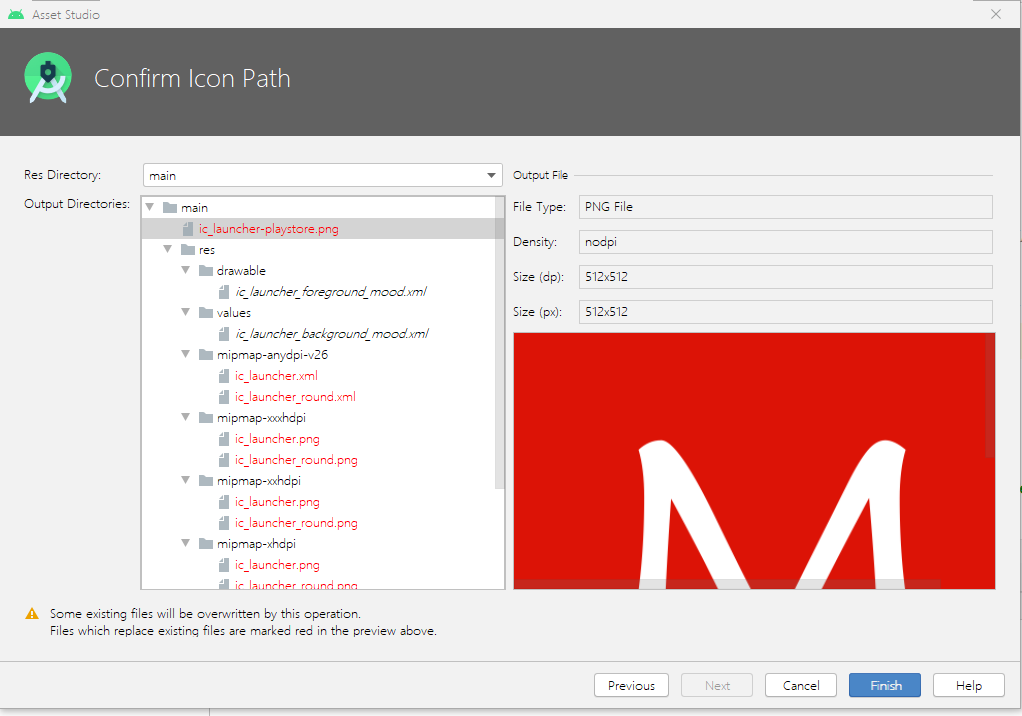The height and width of the screenshot is (716, 1022).
Task: Click the Cancel button
Action: pos(801,686)
